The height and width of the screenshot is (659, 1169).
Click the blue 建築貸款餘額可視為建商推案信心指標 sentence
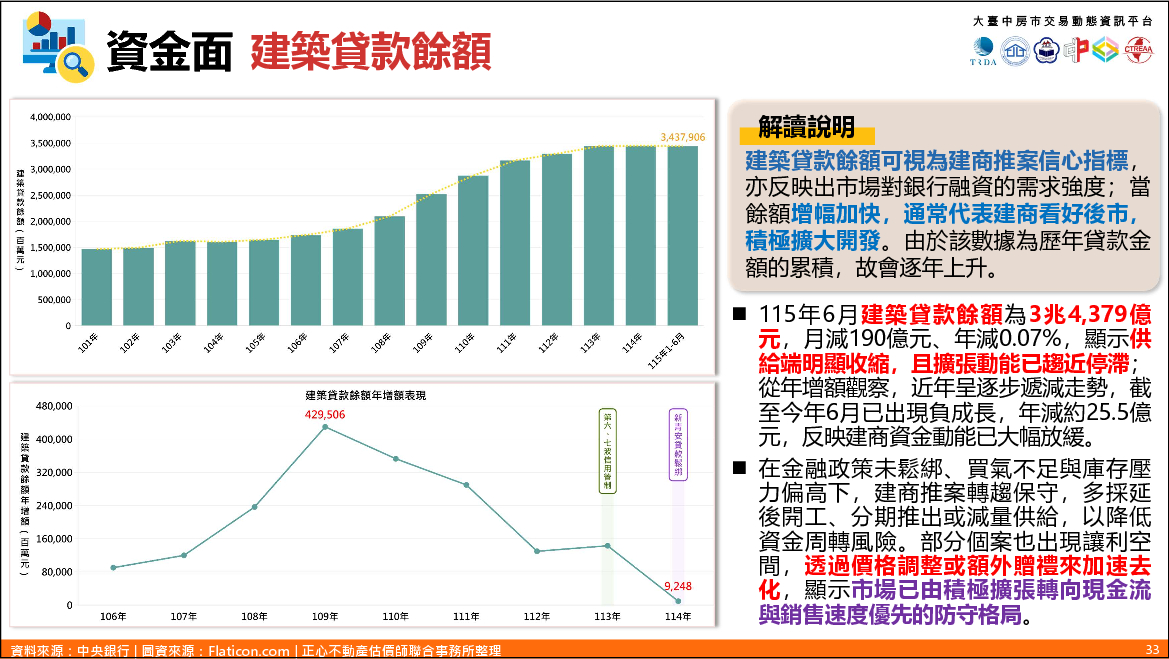937,160
